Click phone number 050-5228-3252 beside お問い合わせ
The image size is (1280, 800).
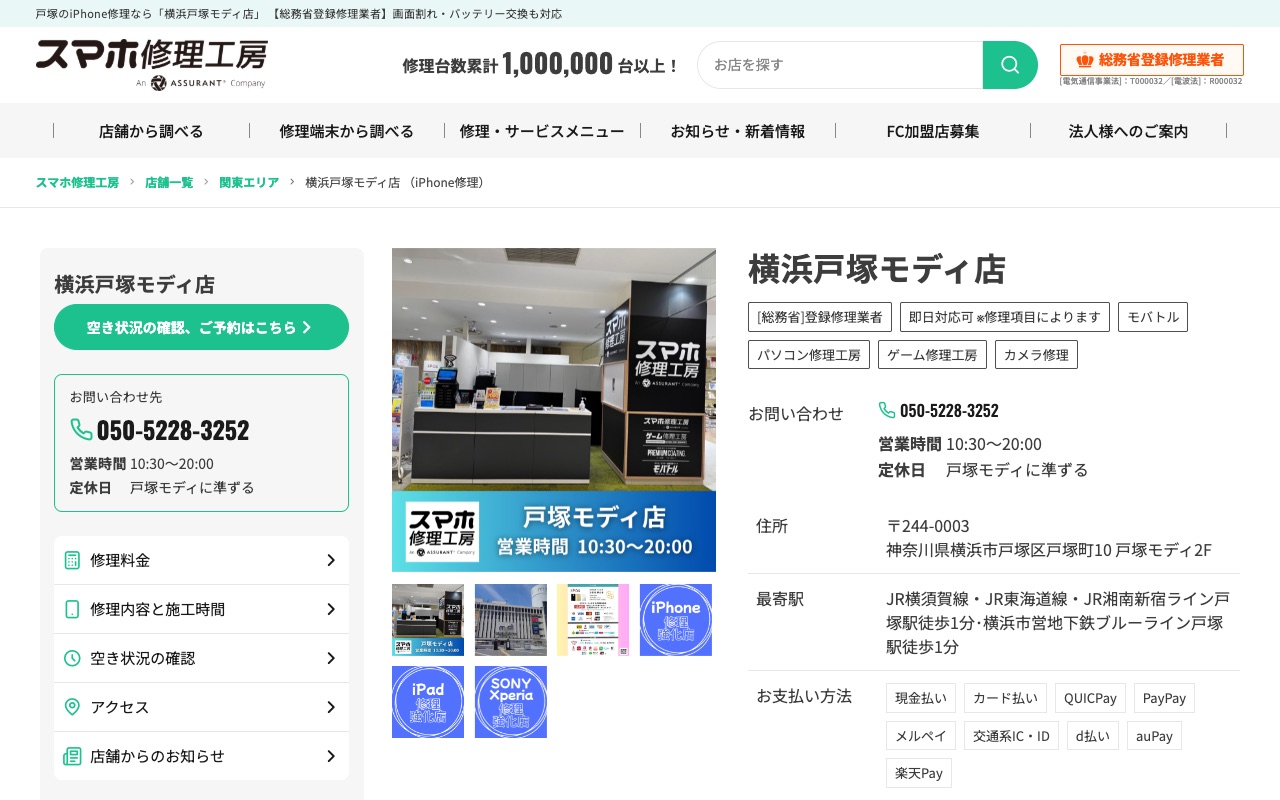point(949,410)
